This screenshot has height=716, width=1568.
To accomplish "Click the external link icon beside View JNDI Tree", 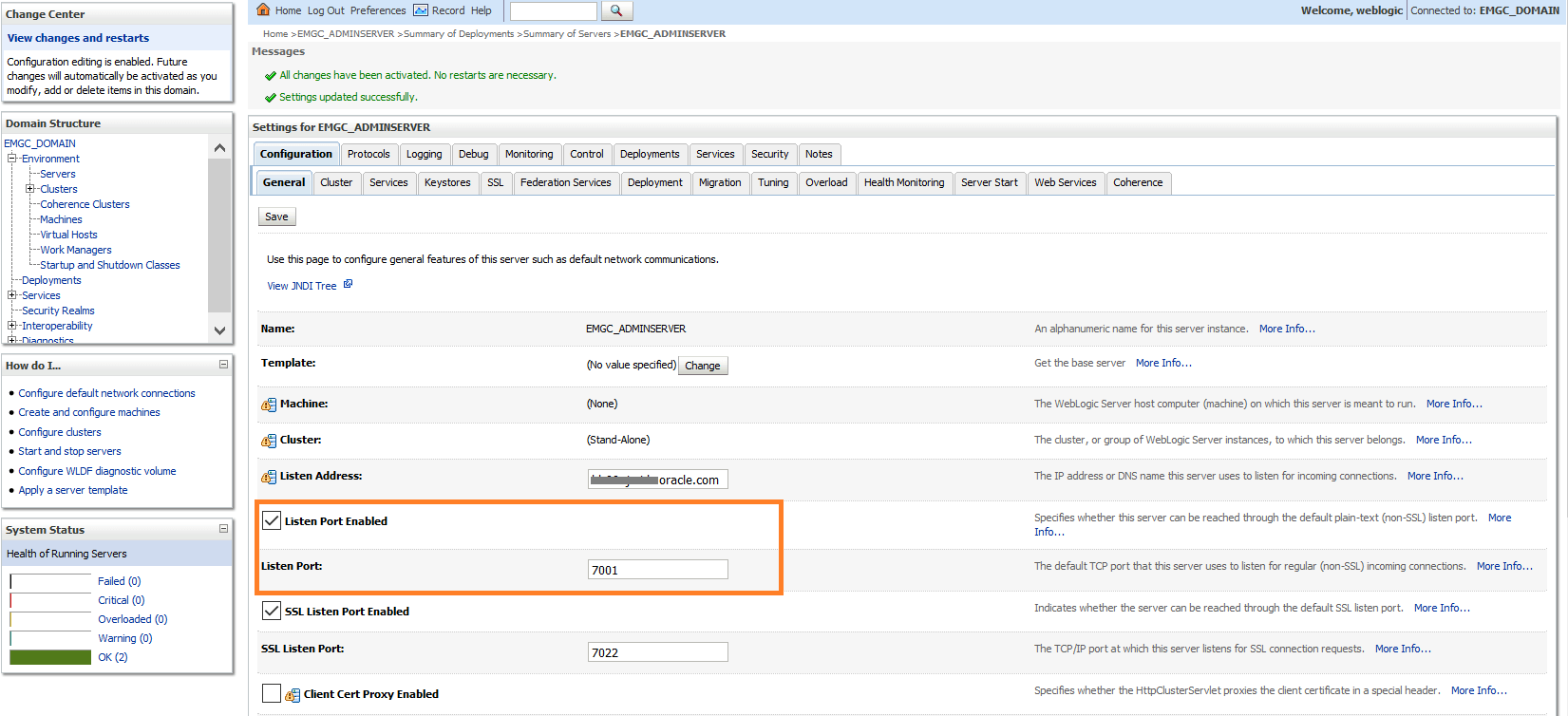I will (x=348, y=284).
